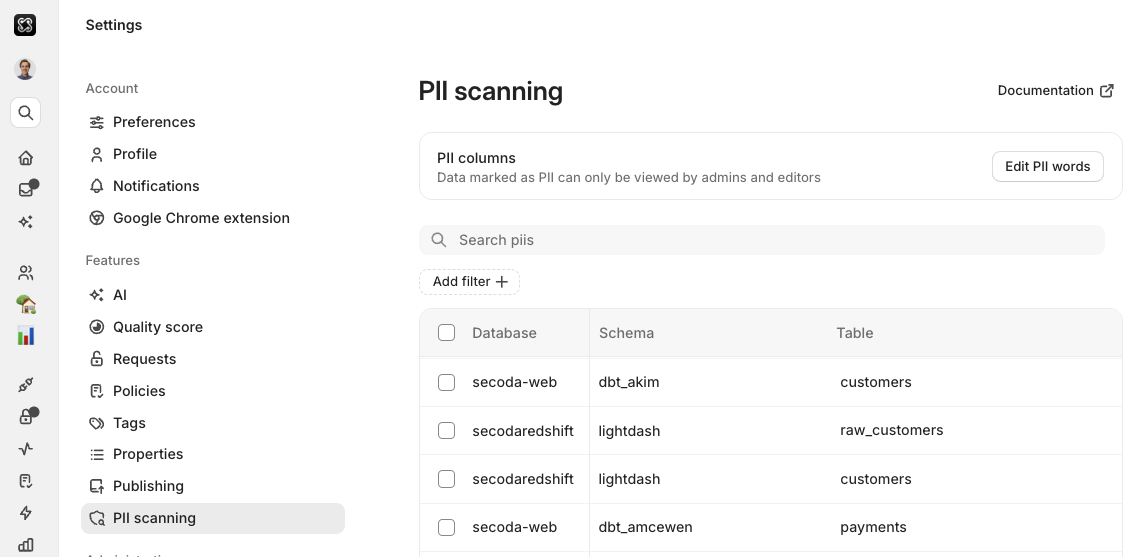Open the AI sparkle icon in rail
1147x557 pixels.
click(26, 222)
